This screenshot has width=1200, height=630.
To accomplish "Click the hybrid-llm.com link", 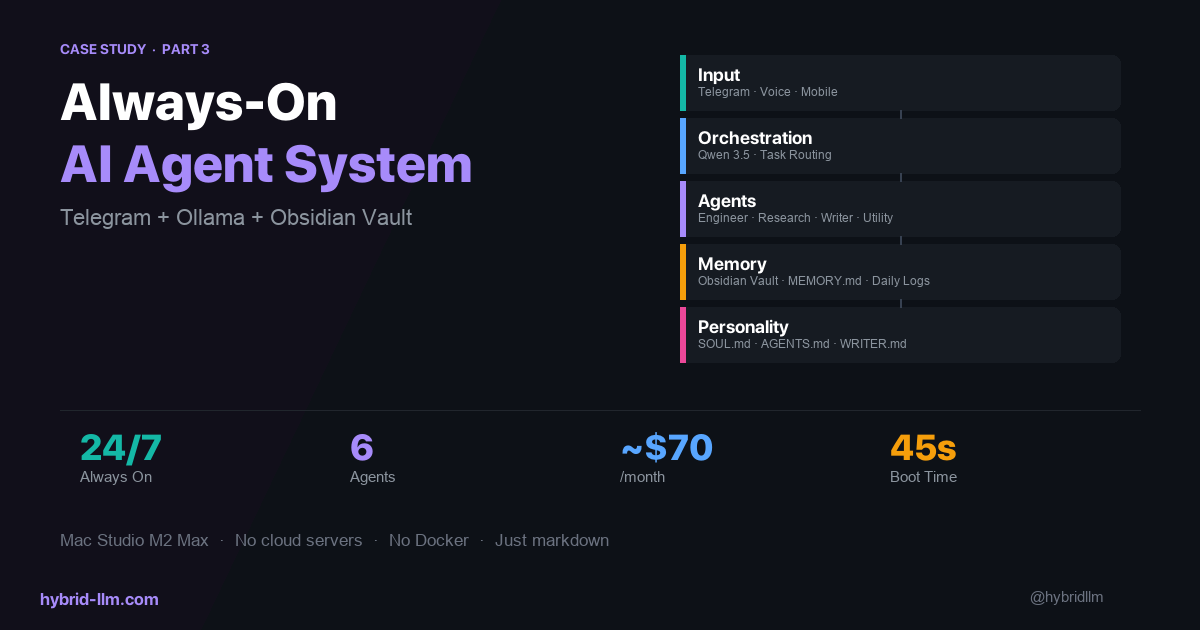I will tap(99, 599).
